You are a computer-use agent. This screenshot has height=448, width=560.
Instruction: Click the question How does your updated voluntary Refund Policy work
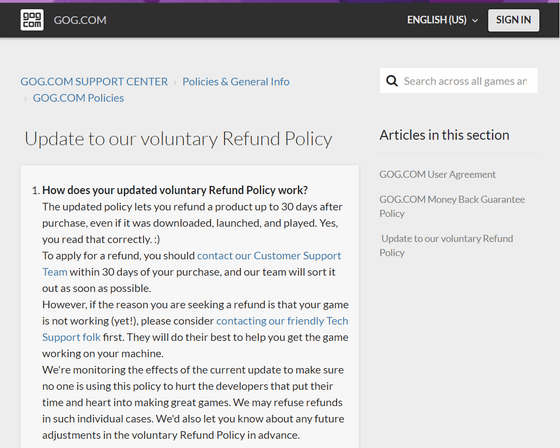(175, 190)
